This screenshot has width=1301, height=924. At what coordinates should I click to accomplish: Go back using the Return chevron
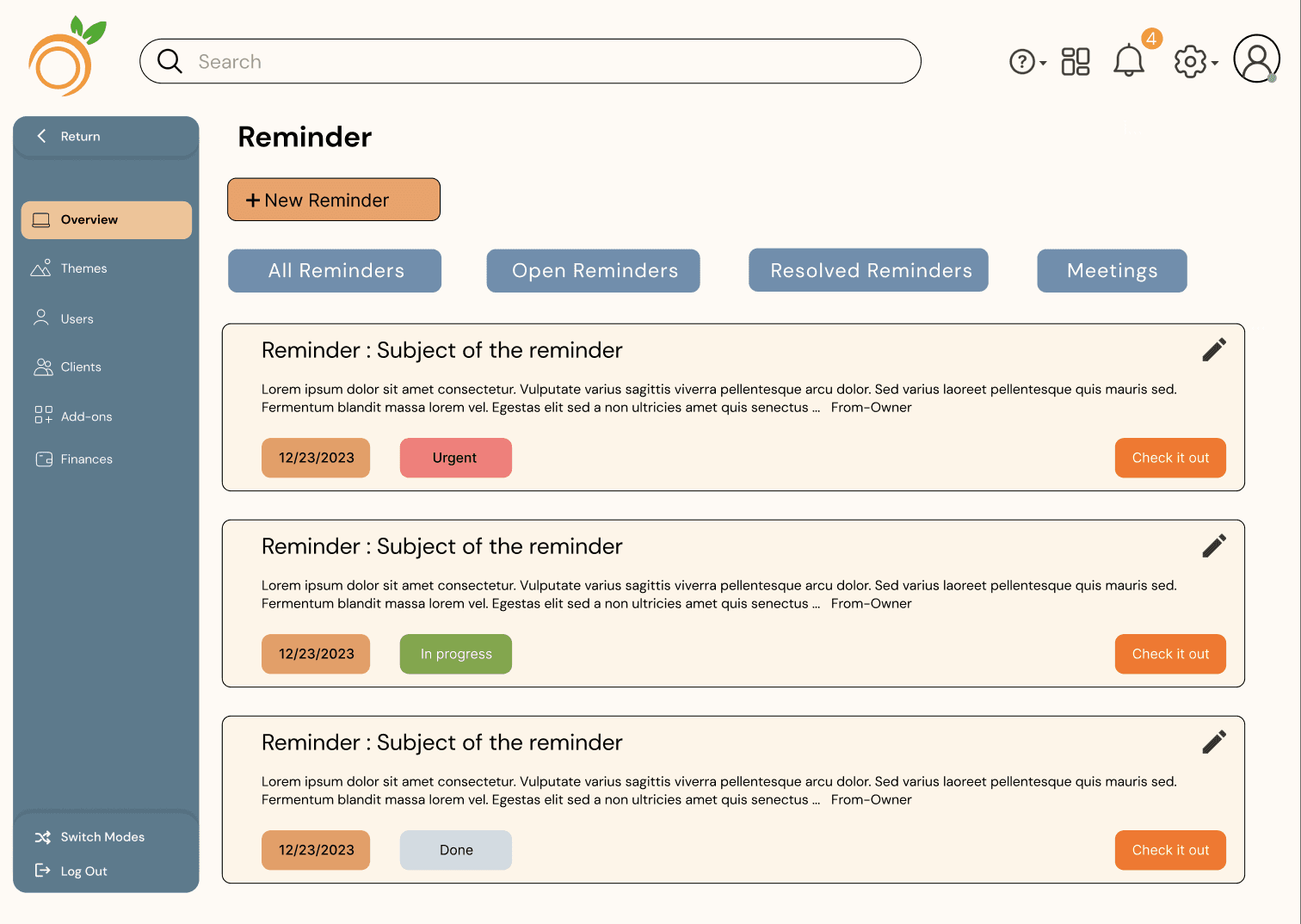pos(41,136)
